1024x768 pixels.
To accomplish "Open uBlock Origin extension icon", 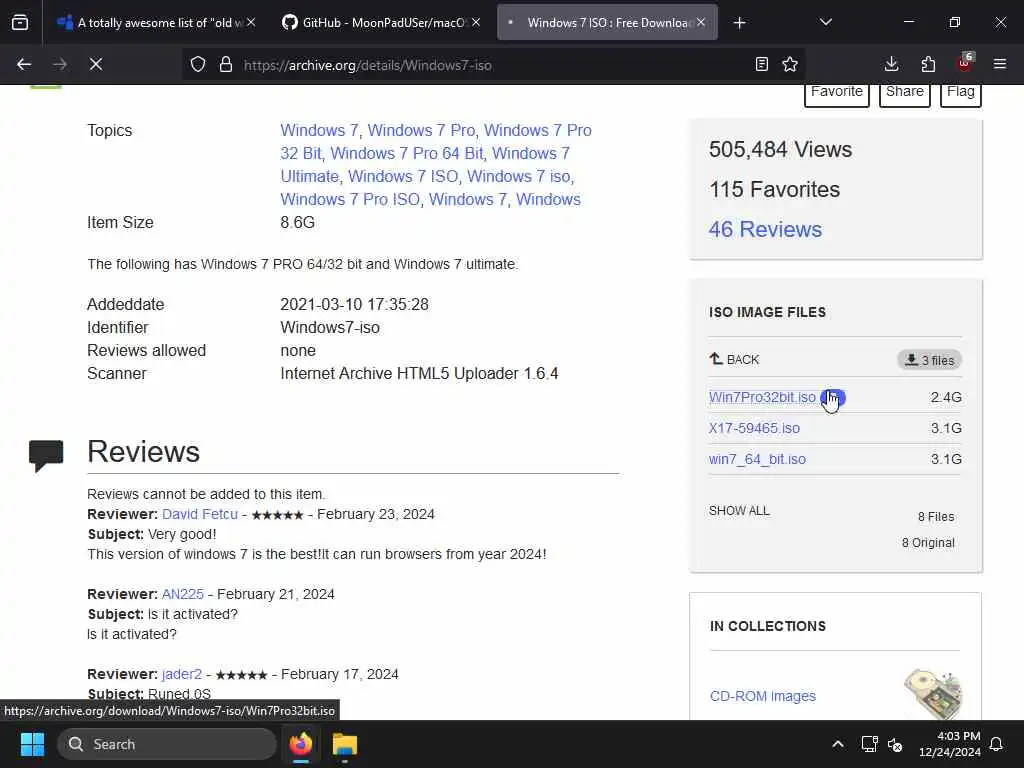I will [x=965, y=63].
